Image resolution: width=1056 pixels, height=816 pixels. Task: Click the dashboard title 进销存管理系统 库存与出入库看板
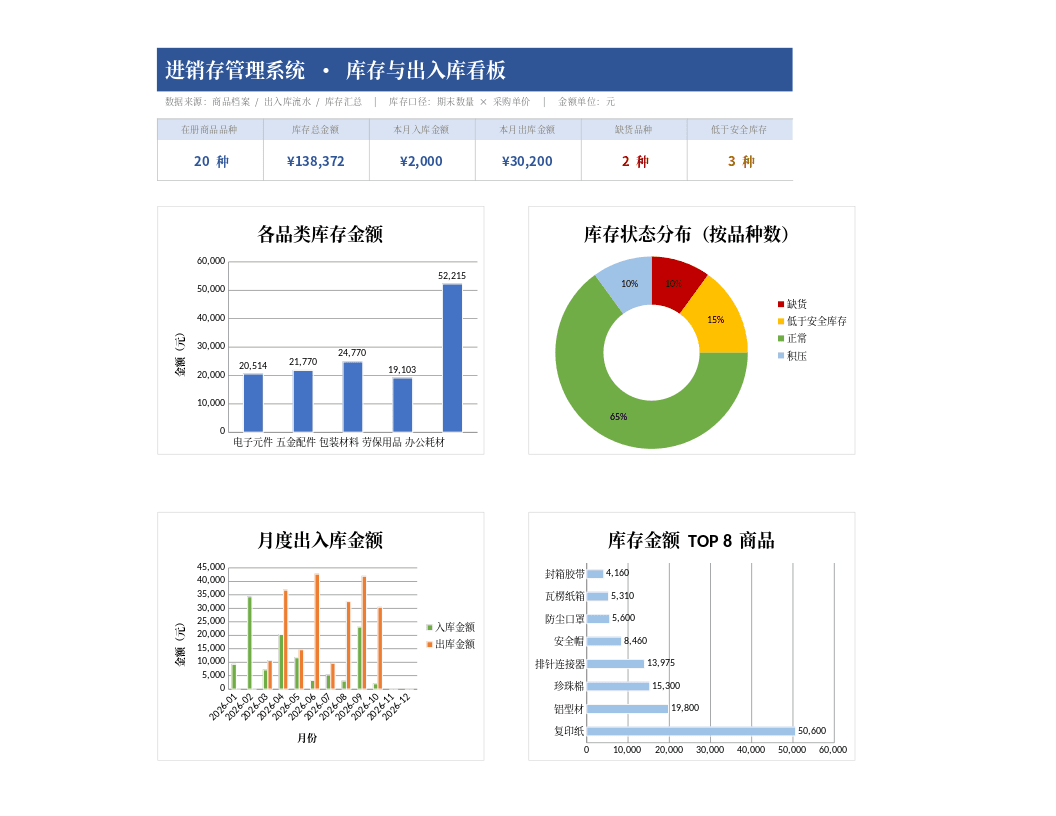point(335,70)
